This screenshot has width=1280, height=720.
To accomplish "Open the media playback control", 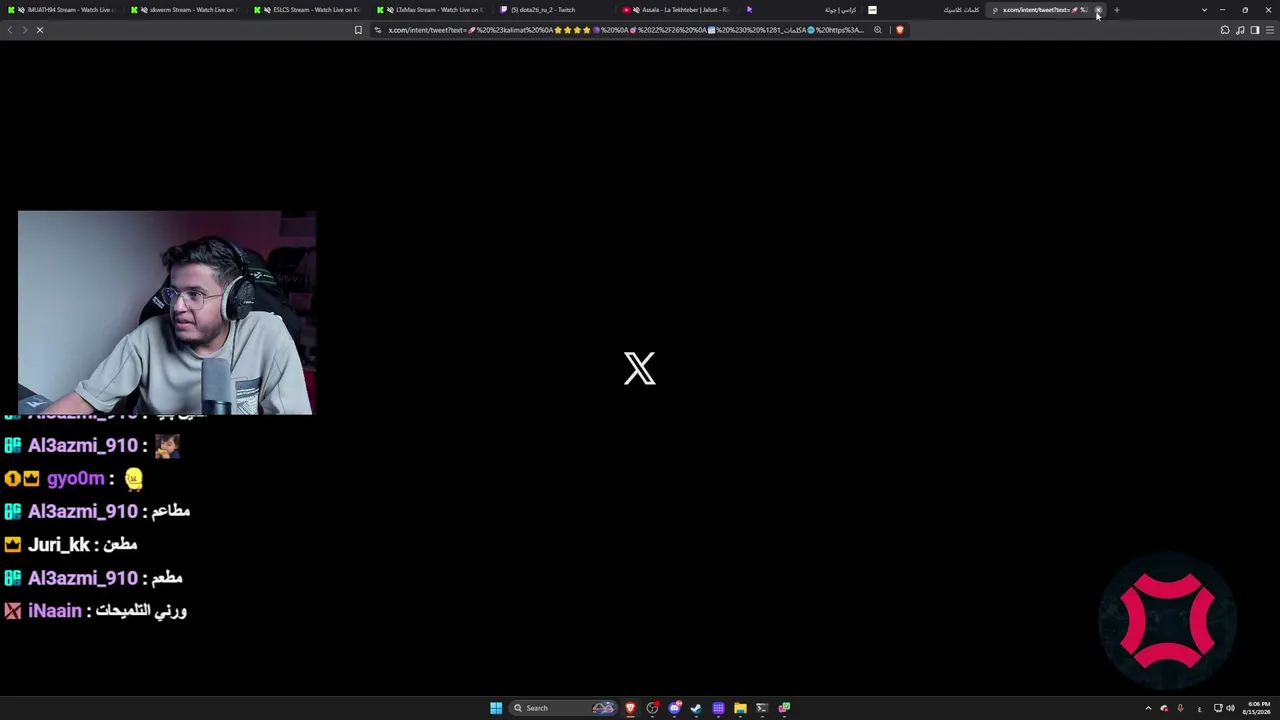I will coord(1240,30).
